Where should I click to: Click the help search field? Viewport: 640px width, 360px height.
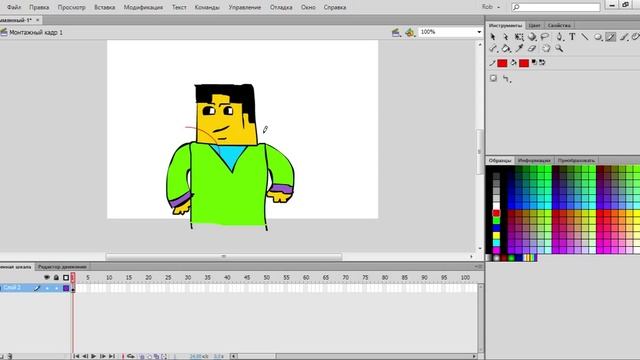(x=556, y=7)
